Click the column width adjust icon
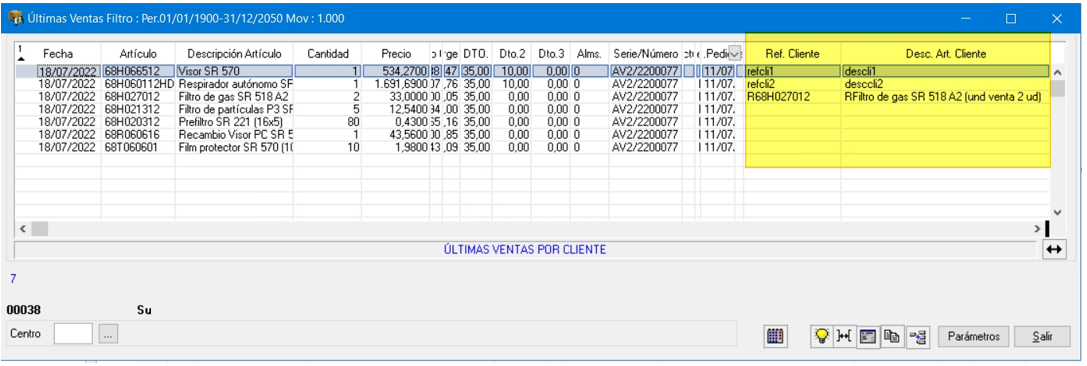 tap(843, 336)
